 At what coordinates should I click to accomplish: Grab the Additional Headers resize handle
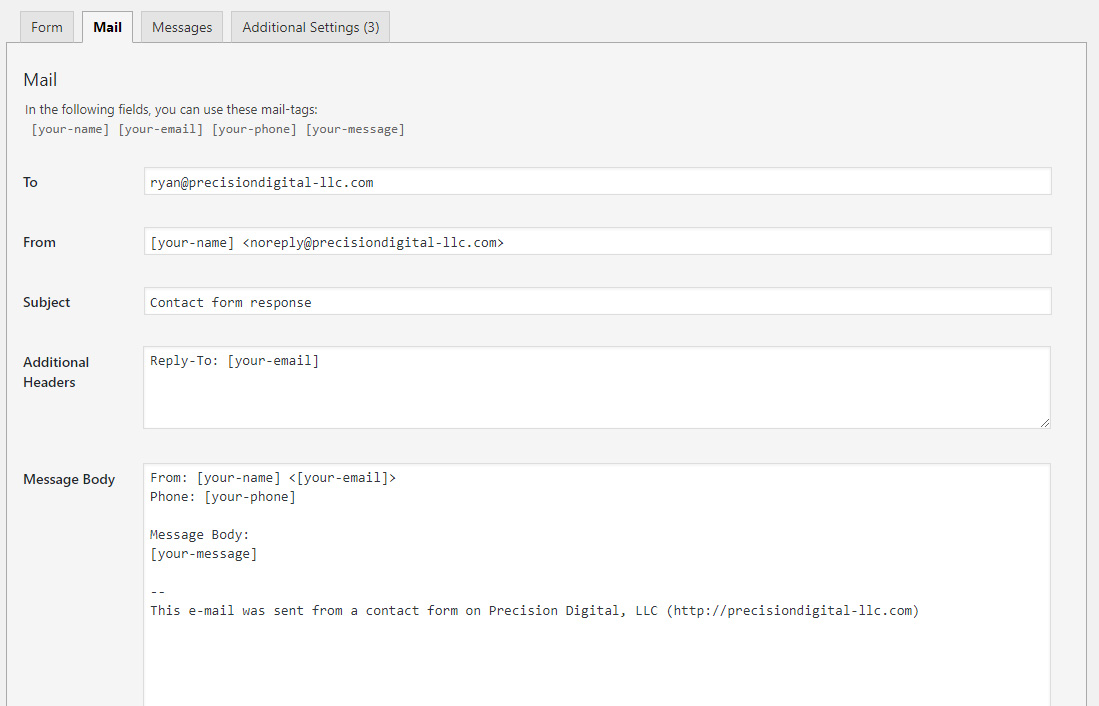1044,422
